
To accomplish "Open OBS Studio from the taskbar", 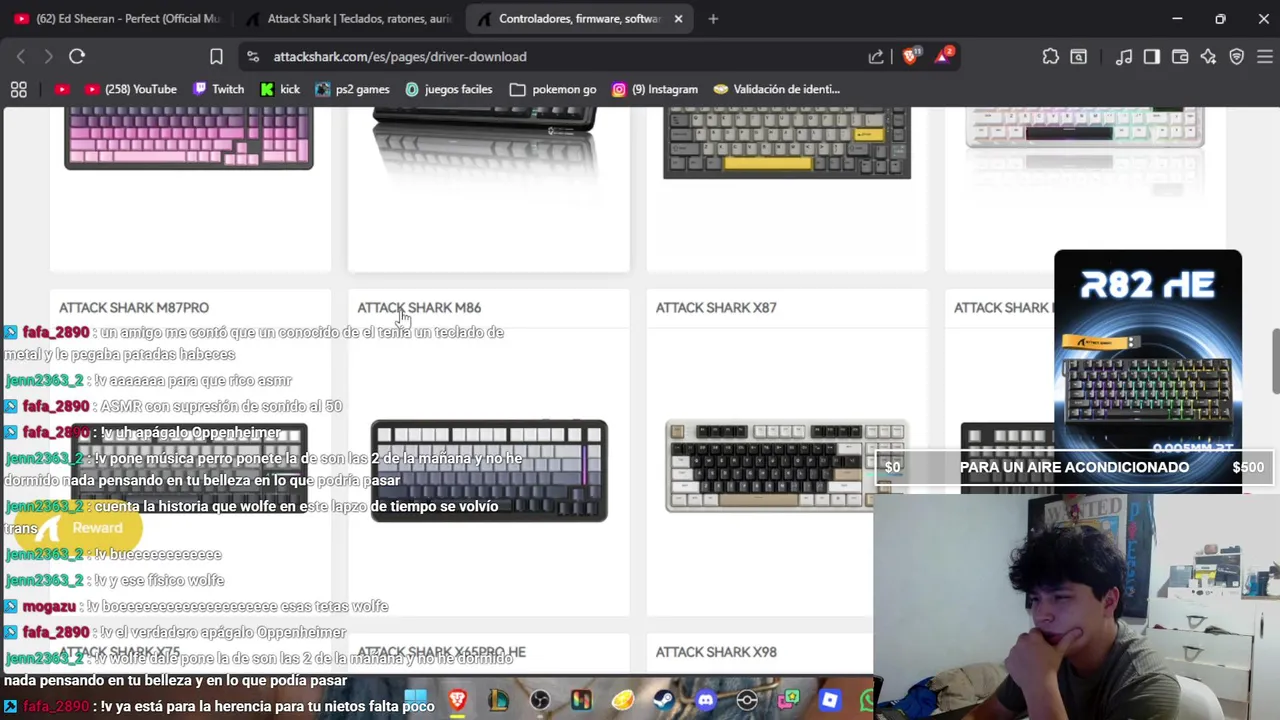I will [540, 699].
